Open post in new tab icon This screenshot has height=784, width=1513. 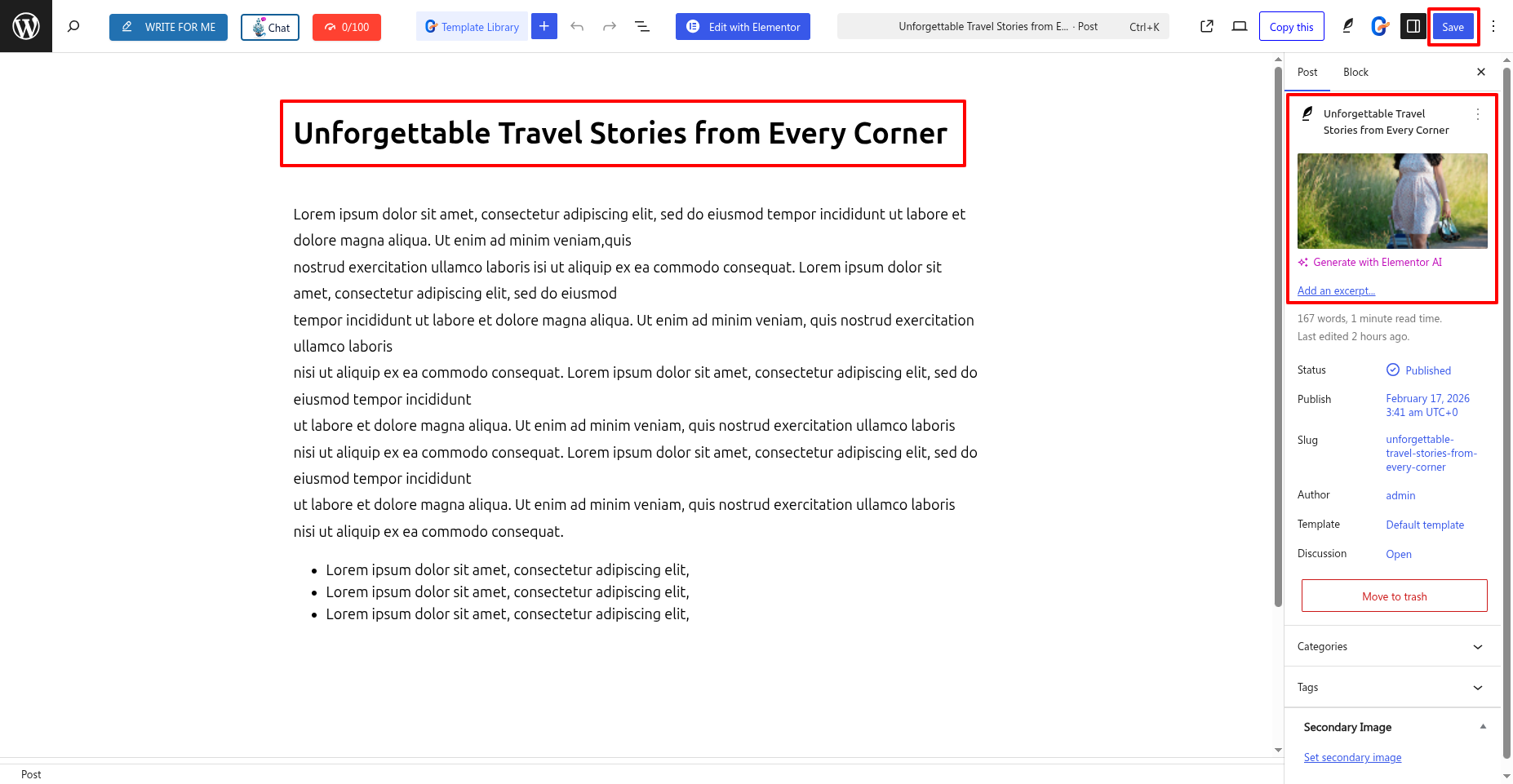1207,27
